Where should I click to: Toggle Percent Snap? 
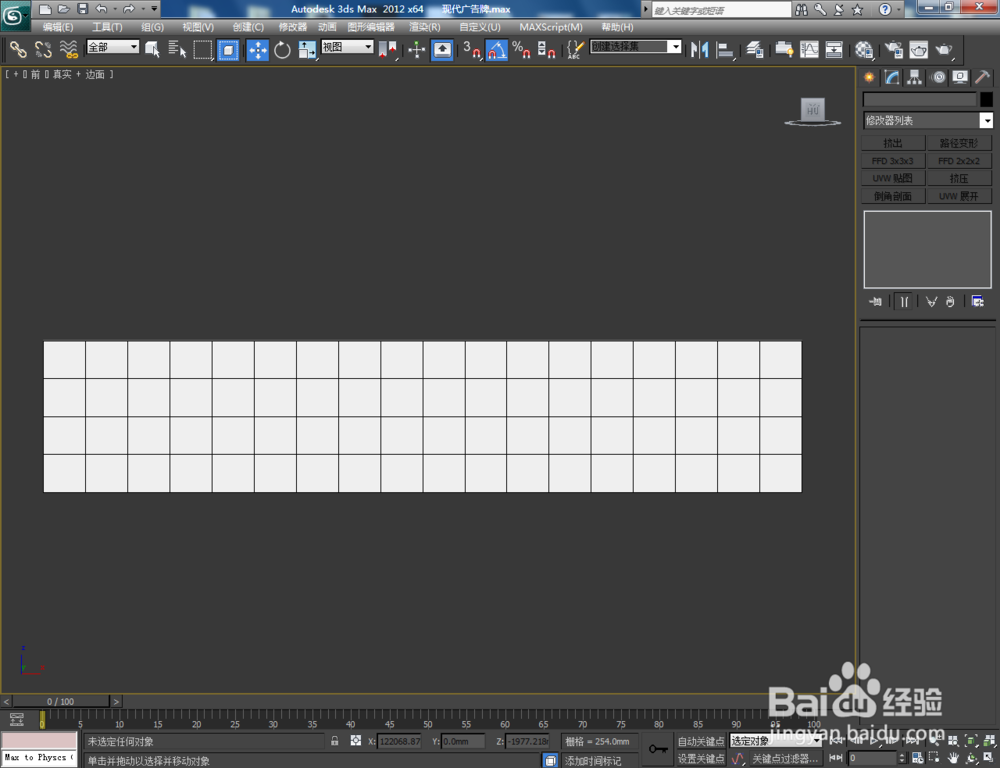tap(521, 50)
